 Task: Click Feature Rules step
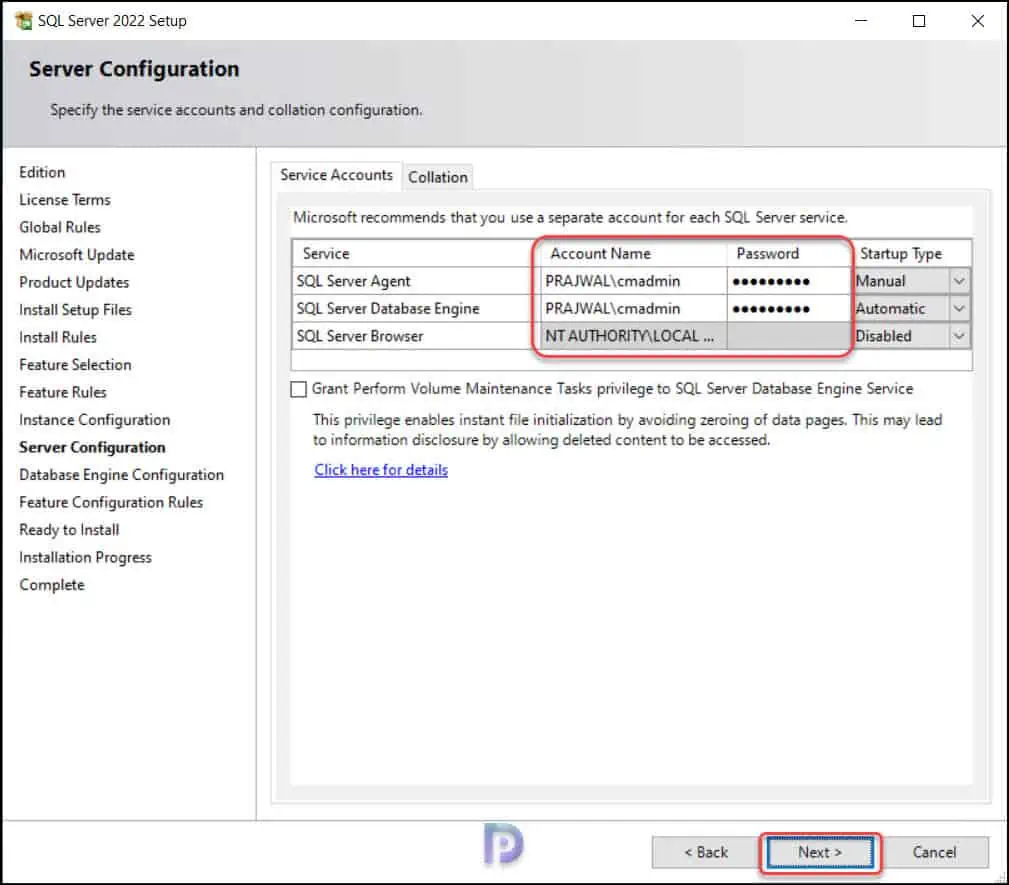click(62, 393)
